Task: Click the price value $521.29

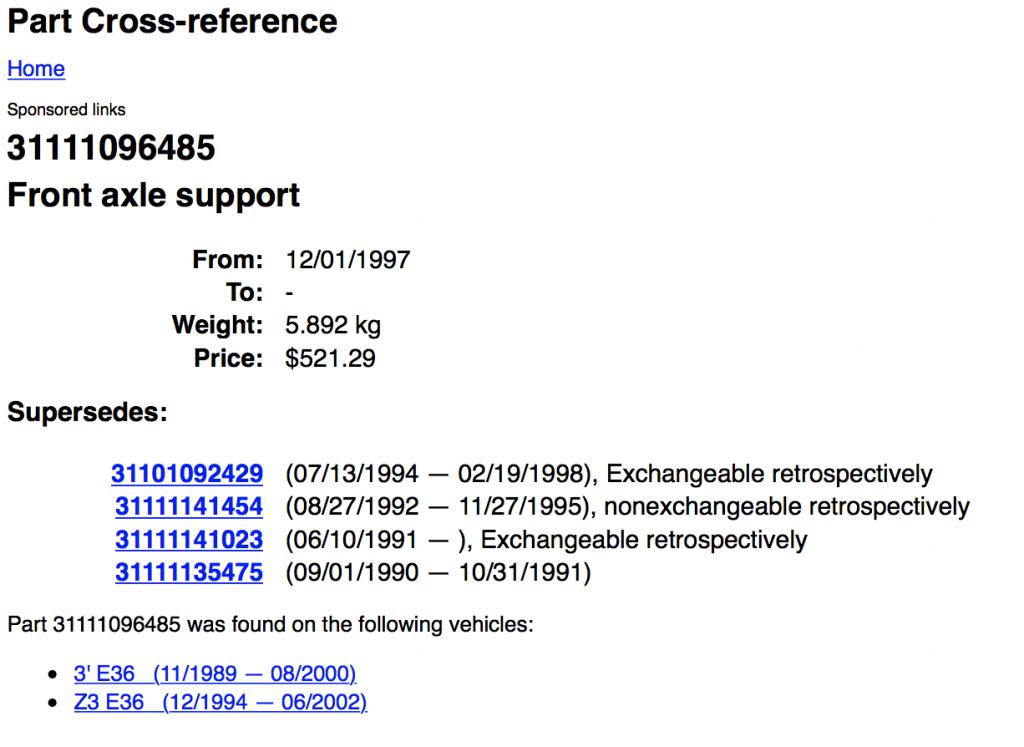Action: [330, 358]
